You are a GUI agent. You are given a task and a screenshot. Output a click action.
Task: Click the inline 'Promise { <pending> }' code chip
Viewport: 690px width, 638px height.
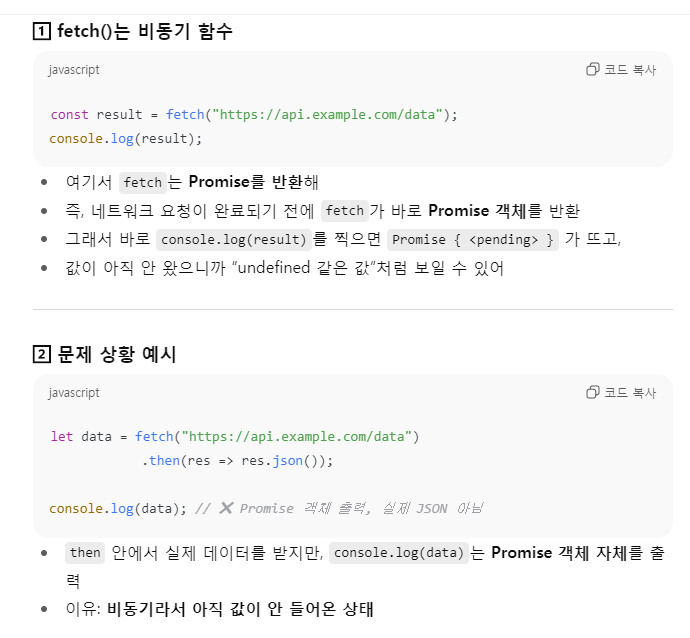click(473, 240)
